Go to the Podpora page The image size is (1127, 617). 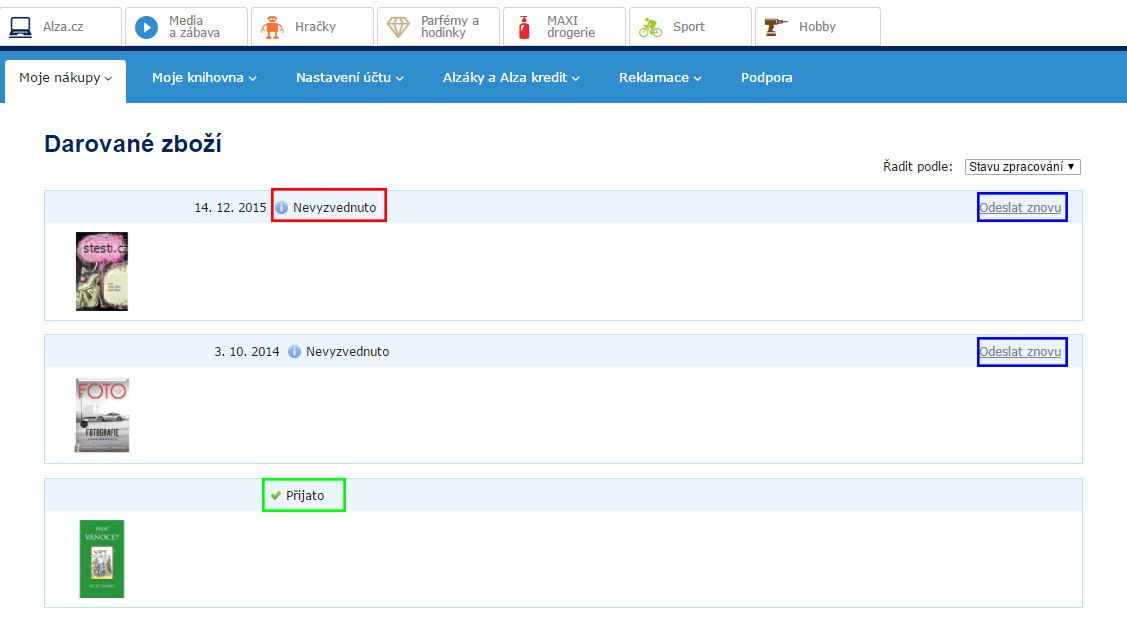[766, 78]
